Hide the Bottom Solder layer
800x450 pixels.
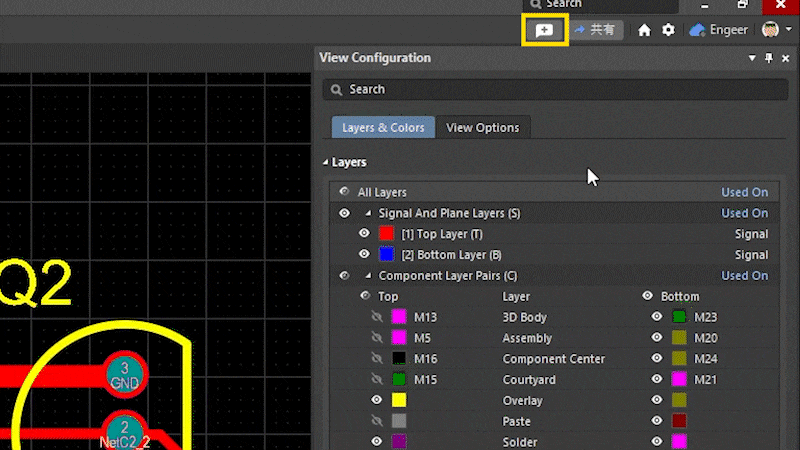point(657,441)
